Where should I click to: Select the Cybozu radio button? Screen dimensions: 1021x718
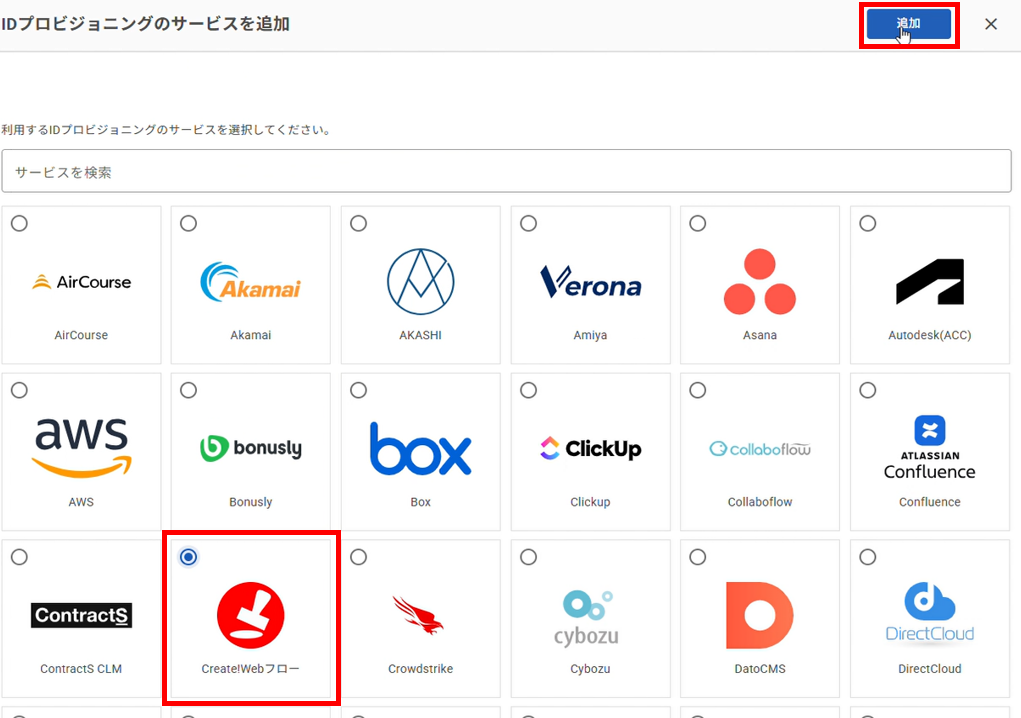(528, 557)
